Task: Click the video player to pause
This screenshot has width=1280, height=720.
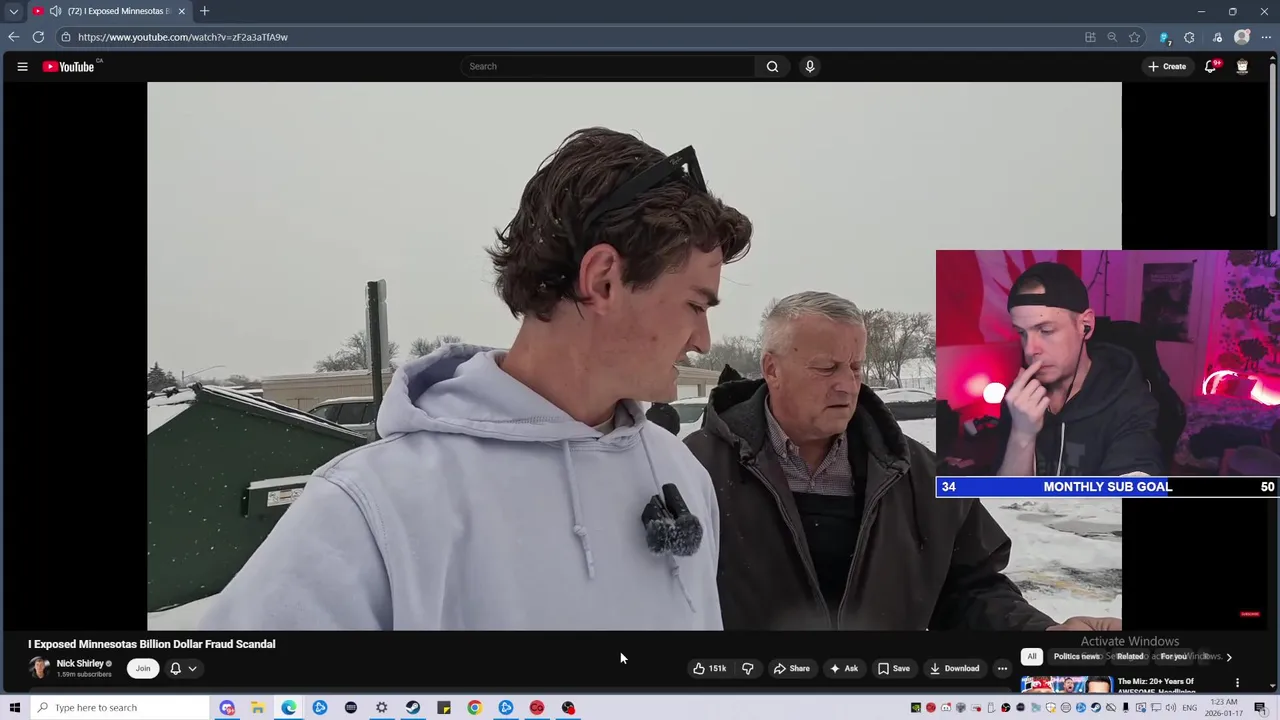Action: 634,356
